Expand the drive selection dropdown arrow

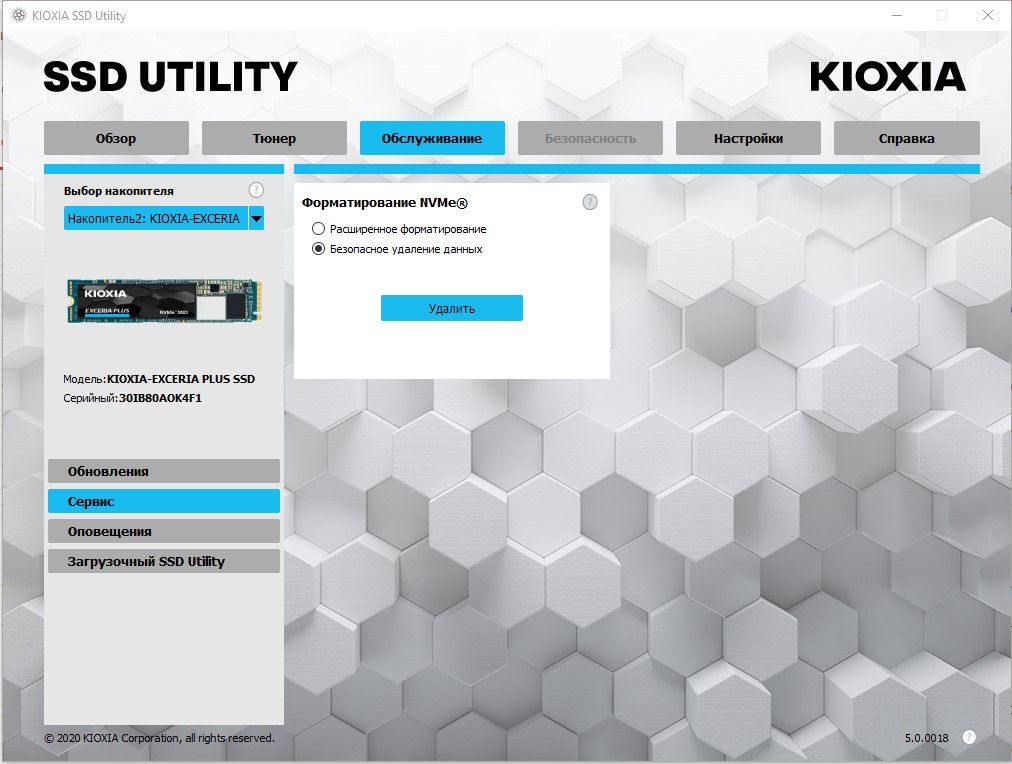pos(256,219)
